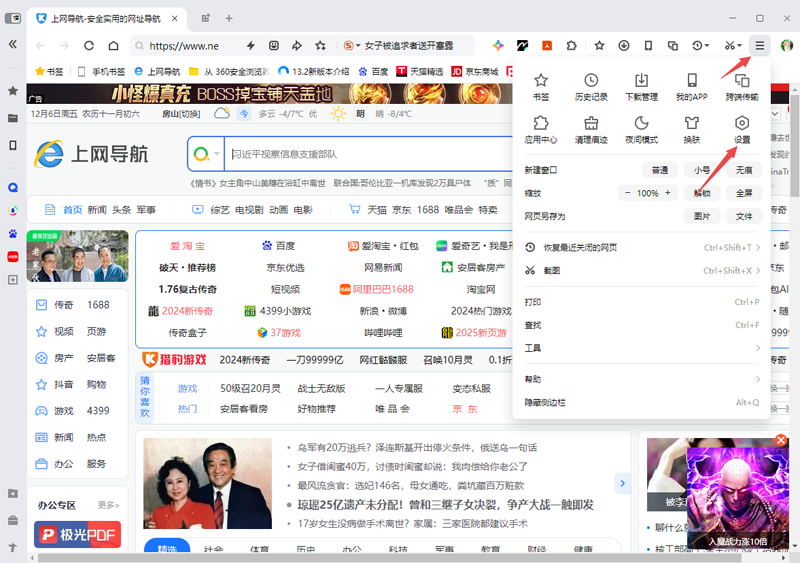This screenshot has height=563, width=800.
Task: Open 我的APP icon in menu
Action: coord(691,87)
